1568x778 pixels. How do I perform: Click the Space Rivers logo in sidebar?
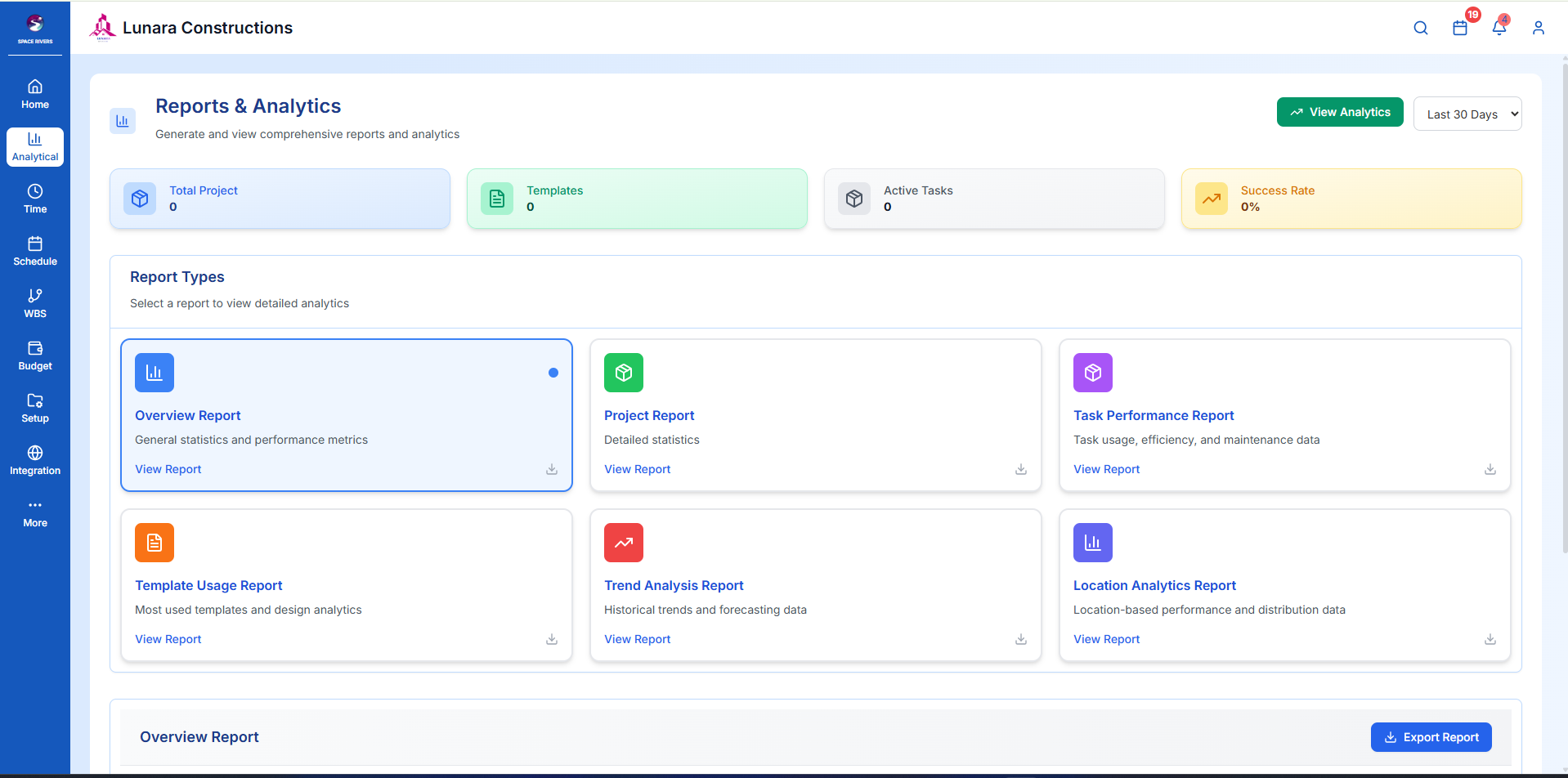[x=35, y=28]
